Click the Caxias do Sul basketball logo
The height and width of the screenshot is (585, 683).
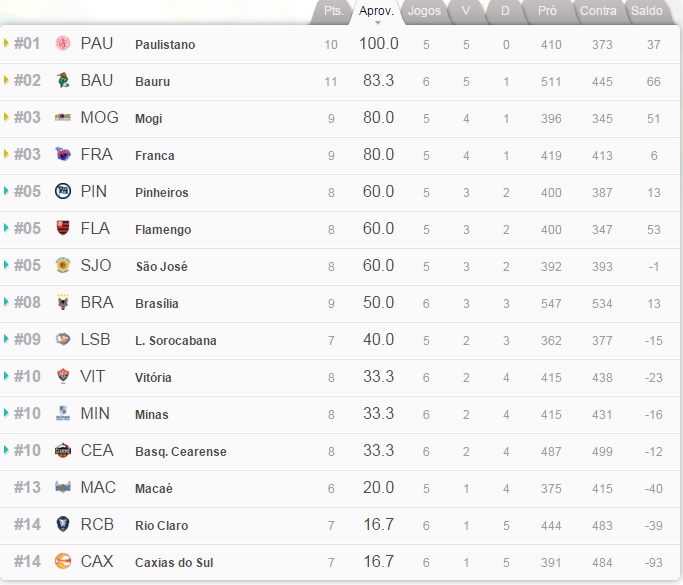pos(63,562)
